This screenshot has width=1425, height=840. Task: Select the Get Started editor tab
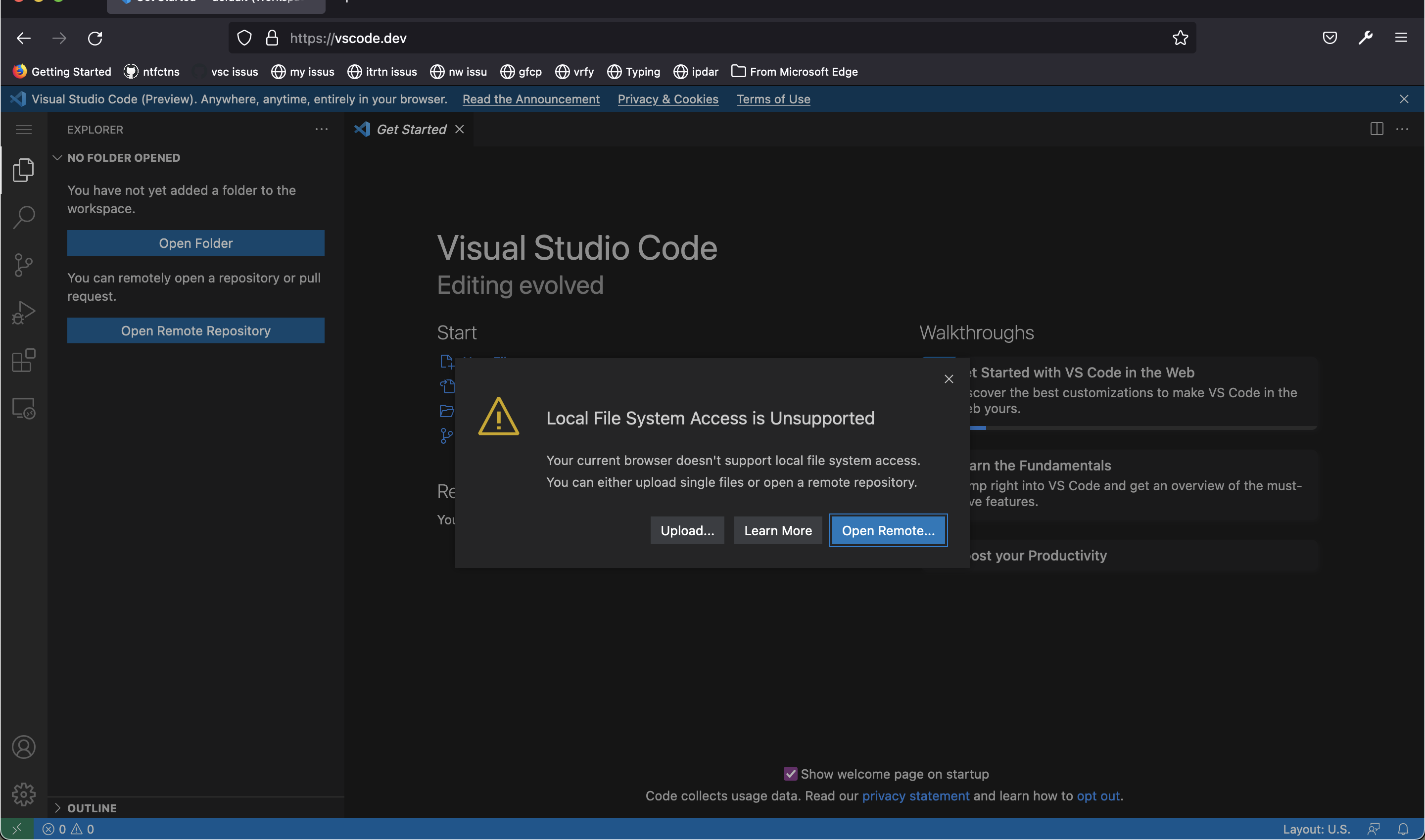click(x=411, y=130)
